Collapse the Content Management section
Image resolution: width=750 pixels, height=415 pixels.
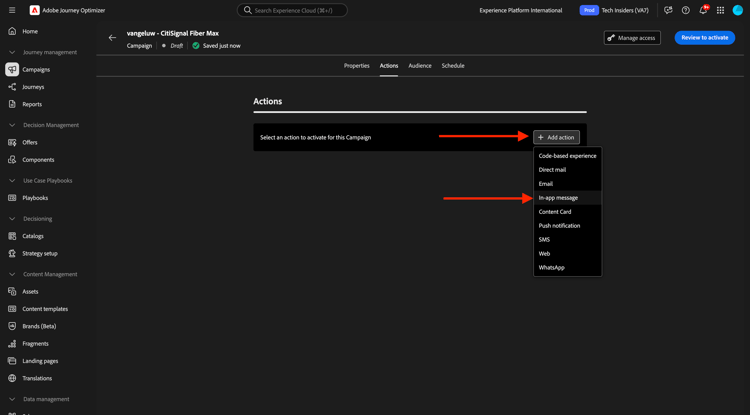(x=12, y=274)
